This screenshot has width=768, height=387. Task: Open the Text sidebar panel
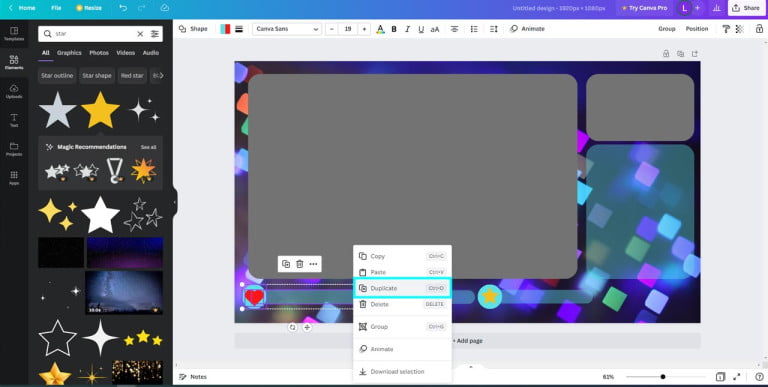click(x=14, y=120)
